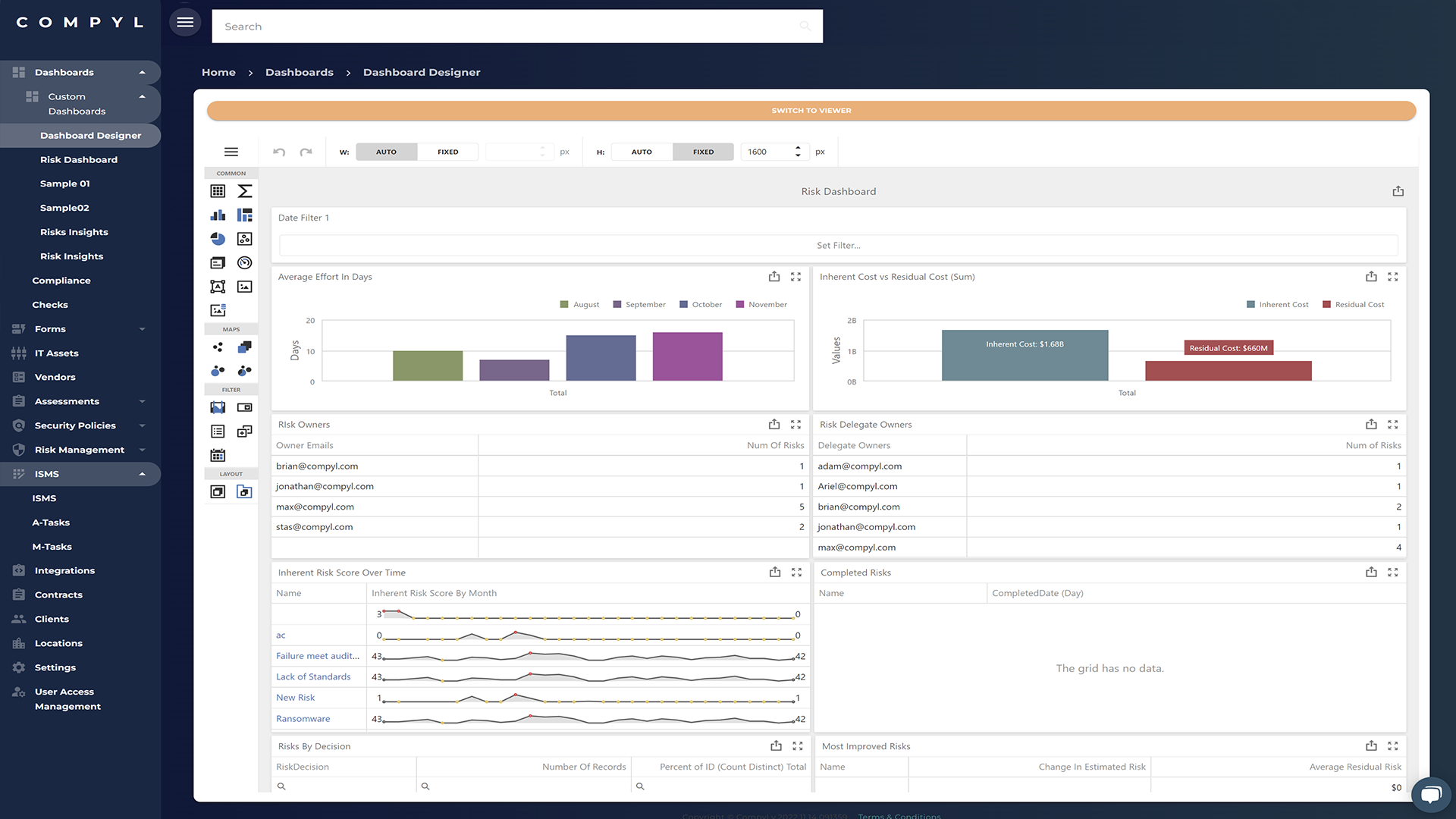The image size is (1456, 819).
Task: Select the pie chart widget from COMMON panel
Action: pyautogui.click(x=218, y=239)
